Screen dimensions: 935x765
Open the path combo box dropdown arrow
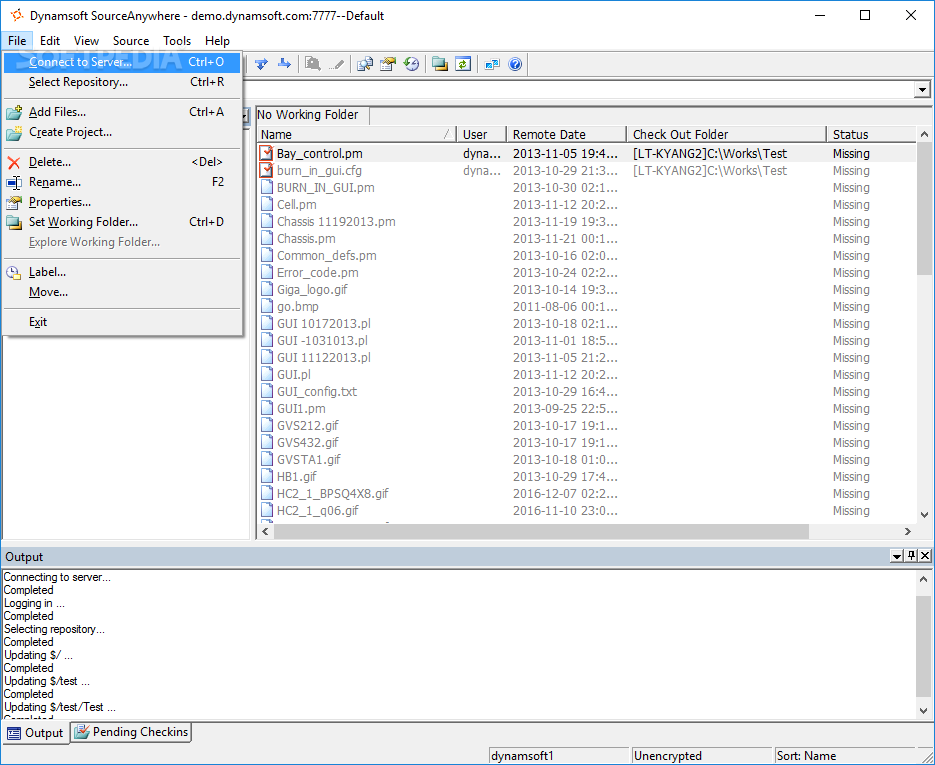tap(922, 90)
